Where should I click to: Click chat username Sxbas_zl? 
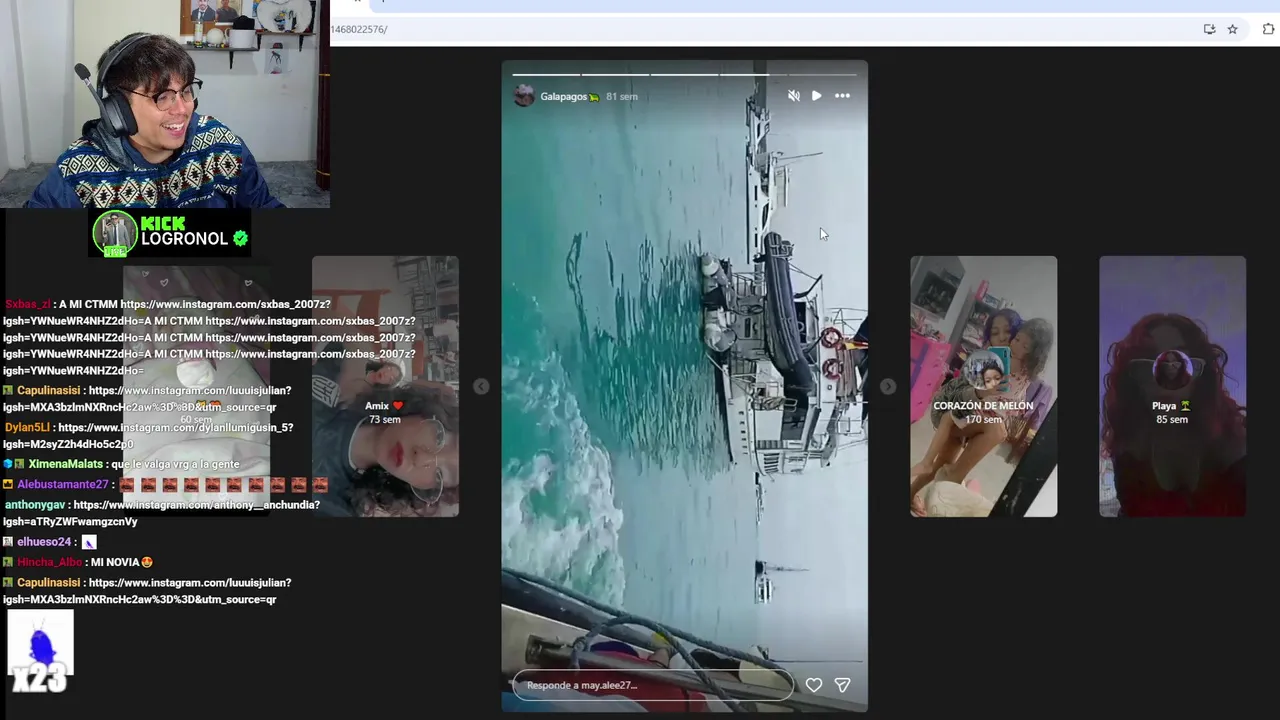28,304
